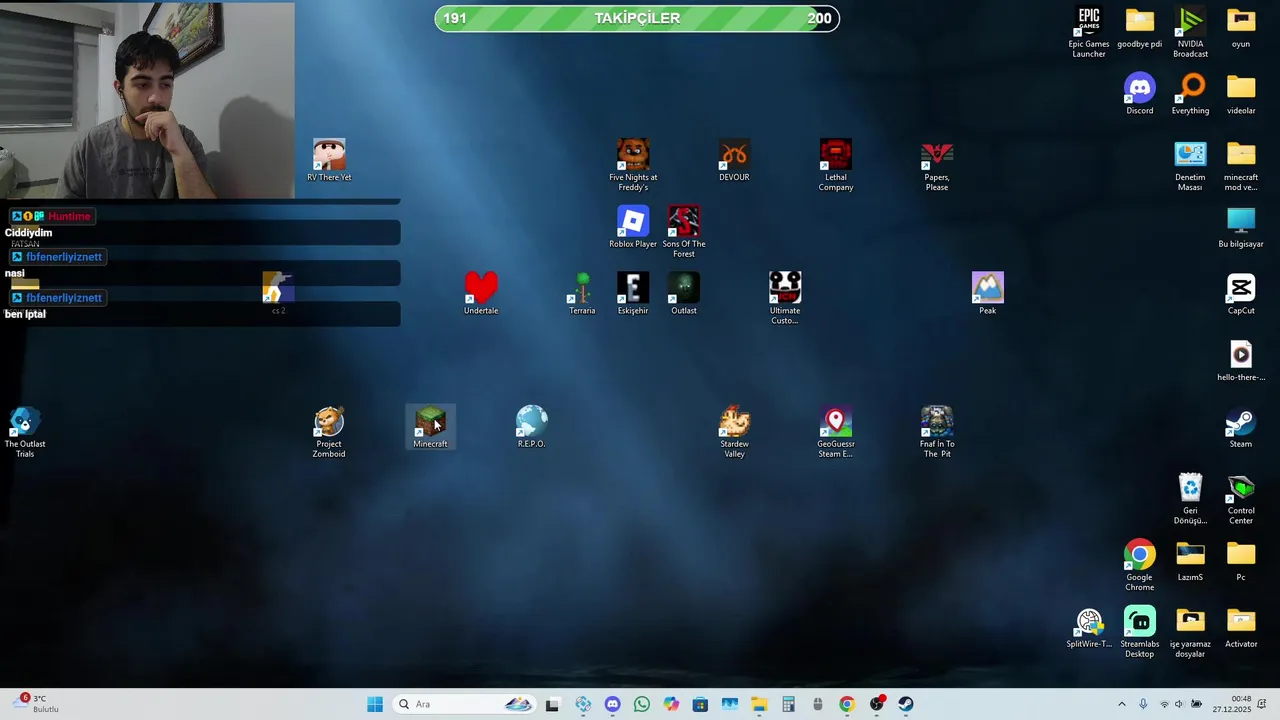Select the cs 2 desktop shortcut

pos(278,294)
